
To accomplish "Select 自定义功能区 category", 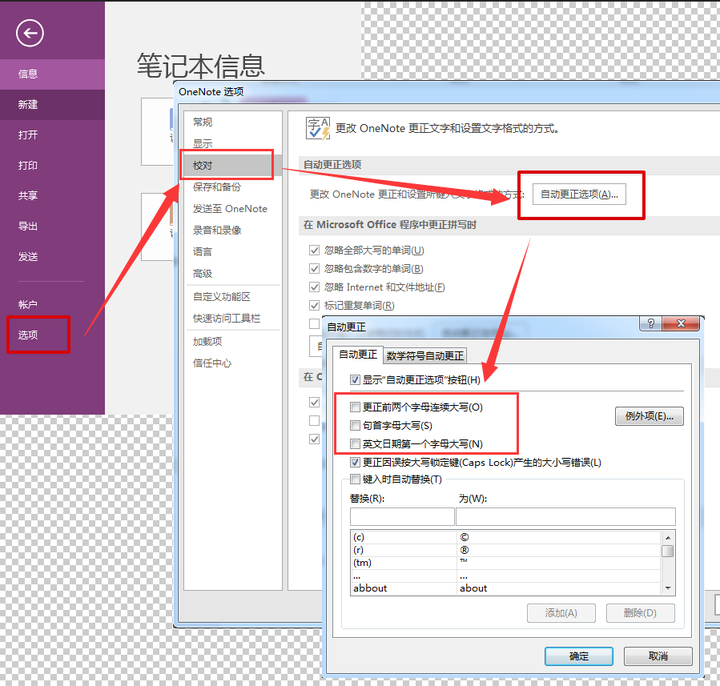I will pos(233,297).
